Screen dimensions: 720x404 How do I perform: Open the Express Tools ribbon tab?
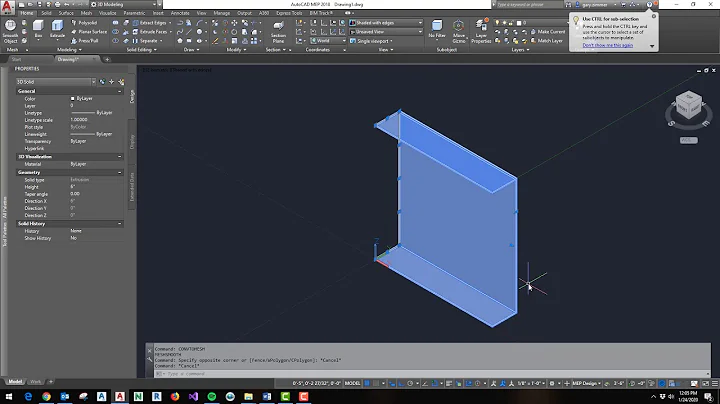tap(289, 13)
